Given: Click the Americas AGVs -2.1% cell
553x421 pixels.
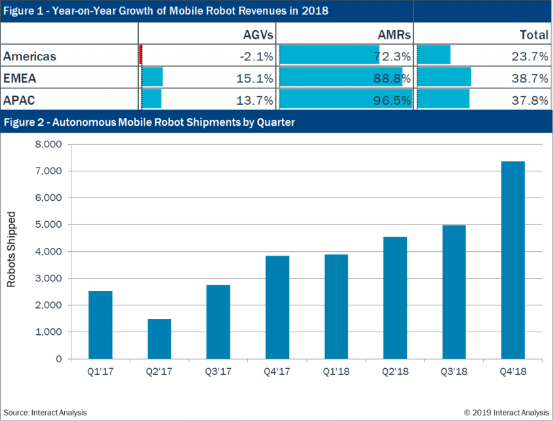Looking at the screenshot, I should coord(207,55).
